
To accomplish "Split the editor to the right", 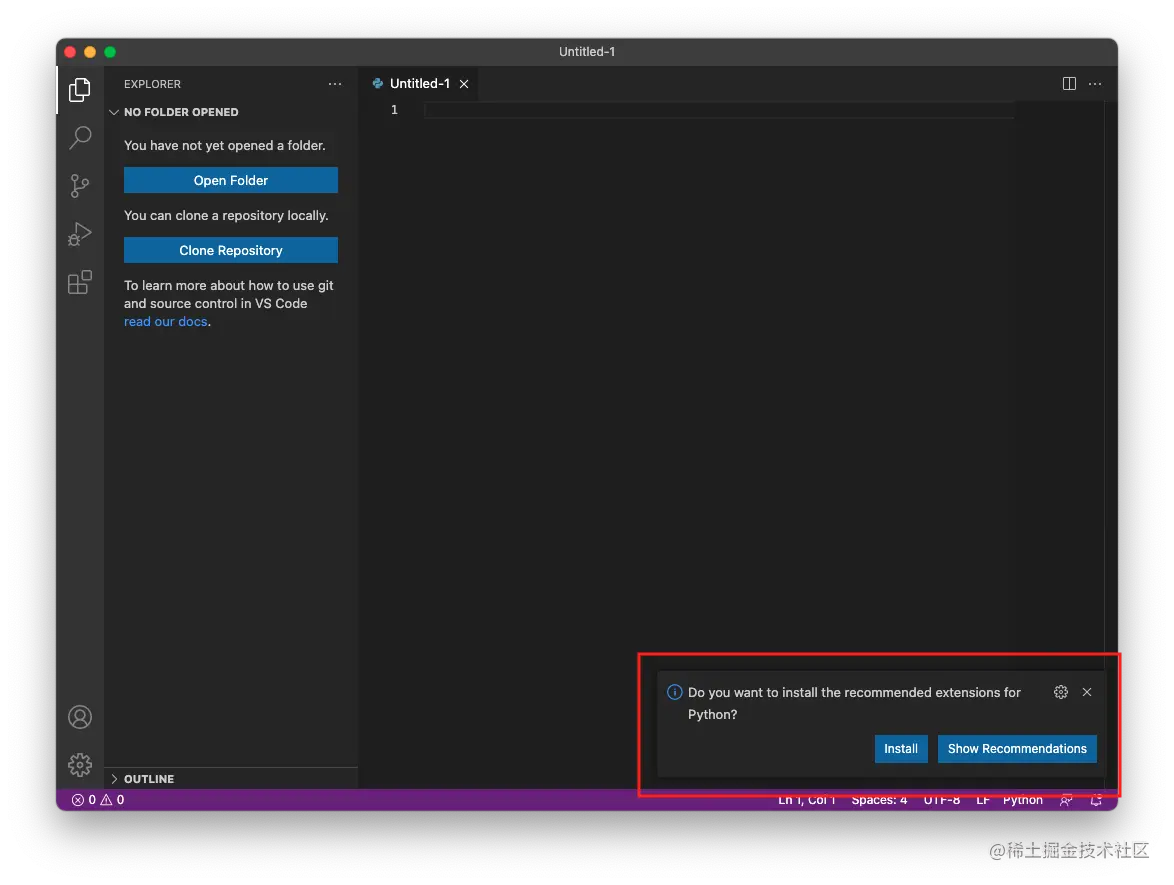I will (x=1069, y=84).
